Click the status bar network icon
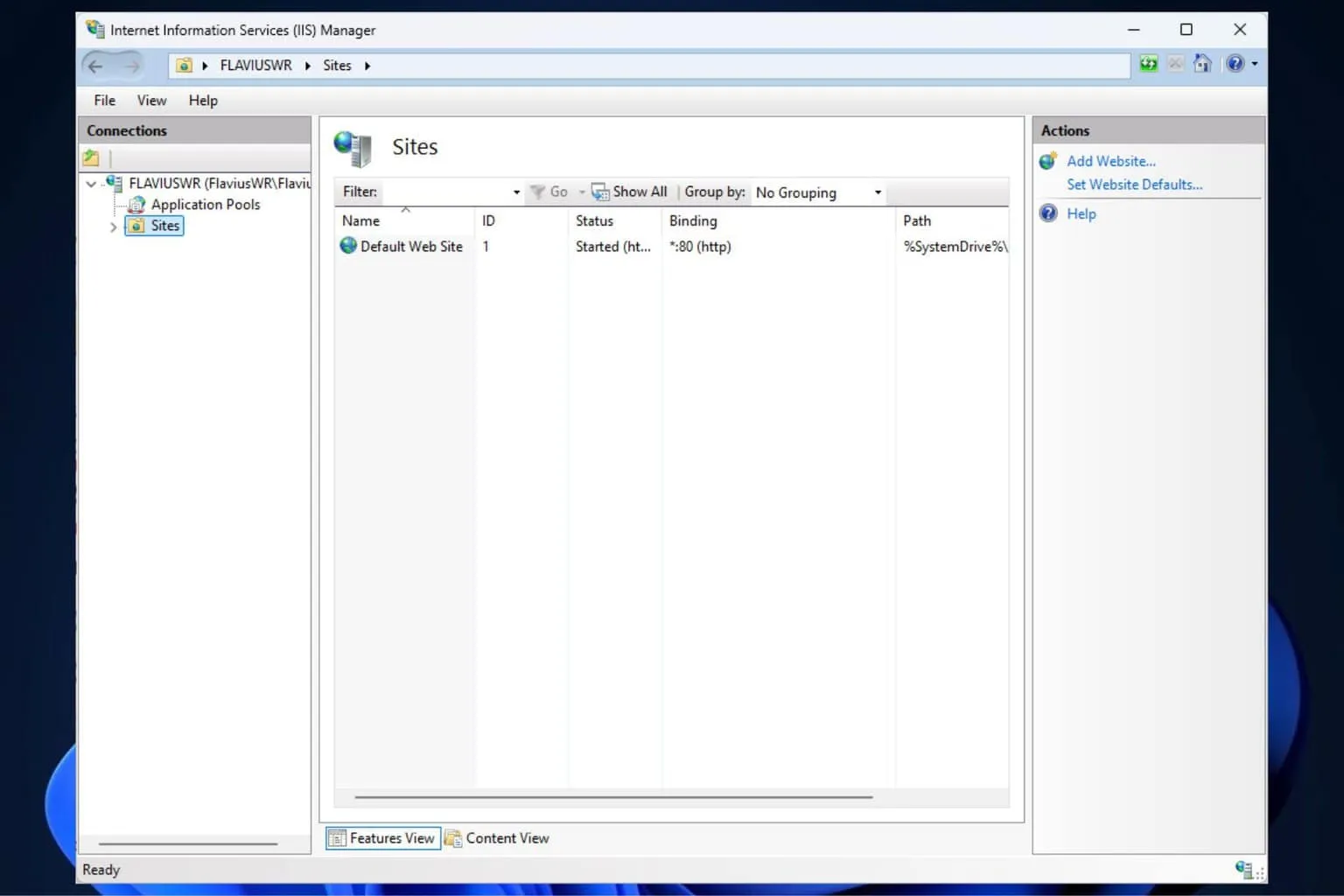The image size is (1344, 896). (1243, 869)
